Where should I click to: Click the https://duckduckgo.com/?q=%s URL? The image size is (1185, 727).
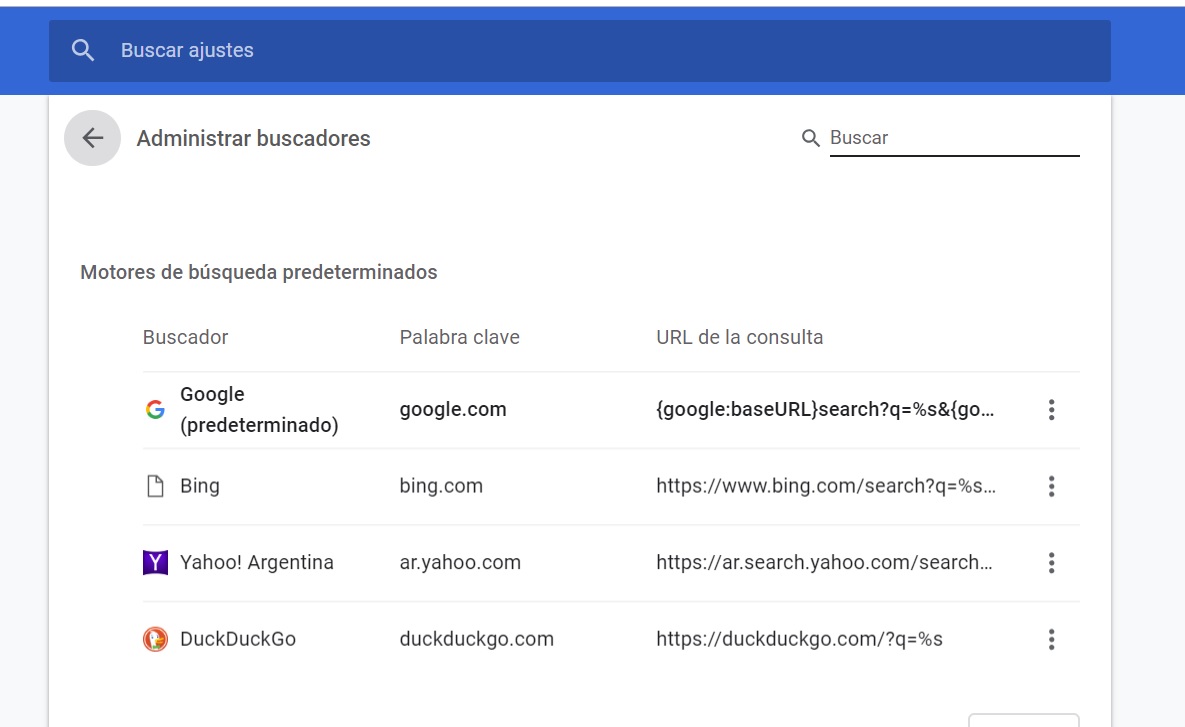[x=800, y=639]
